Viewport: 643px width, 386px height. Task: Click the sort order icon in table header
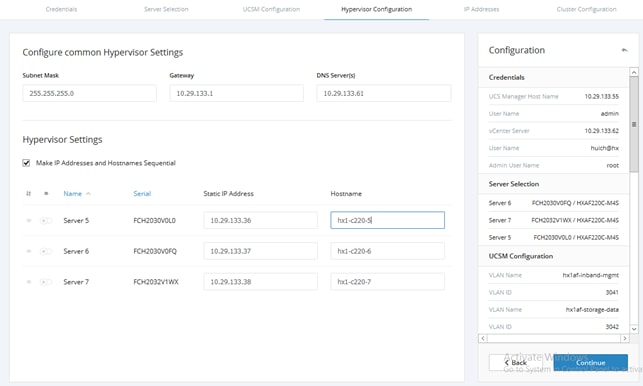[28, 194]
